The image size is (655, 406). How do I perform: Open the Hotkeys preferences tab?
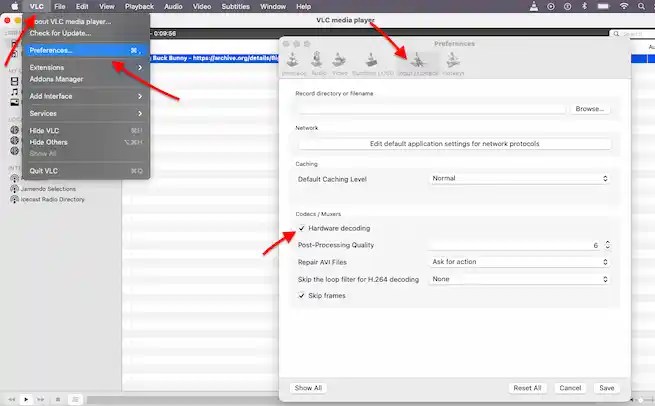[x=453, y=64]
